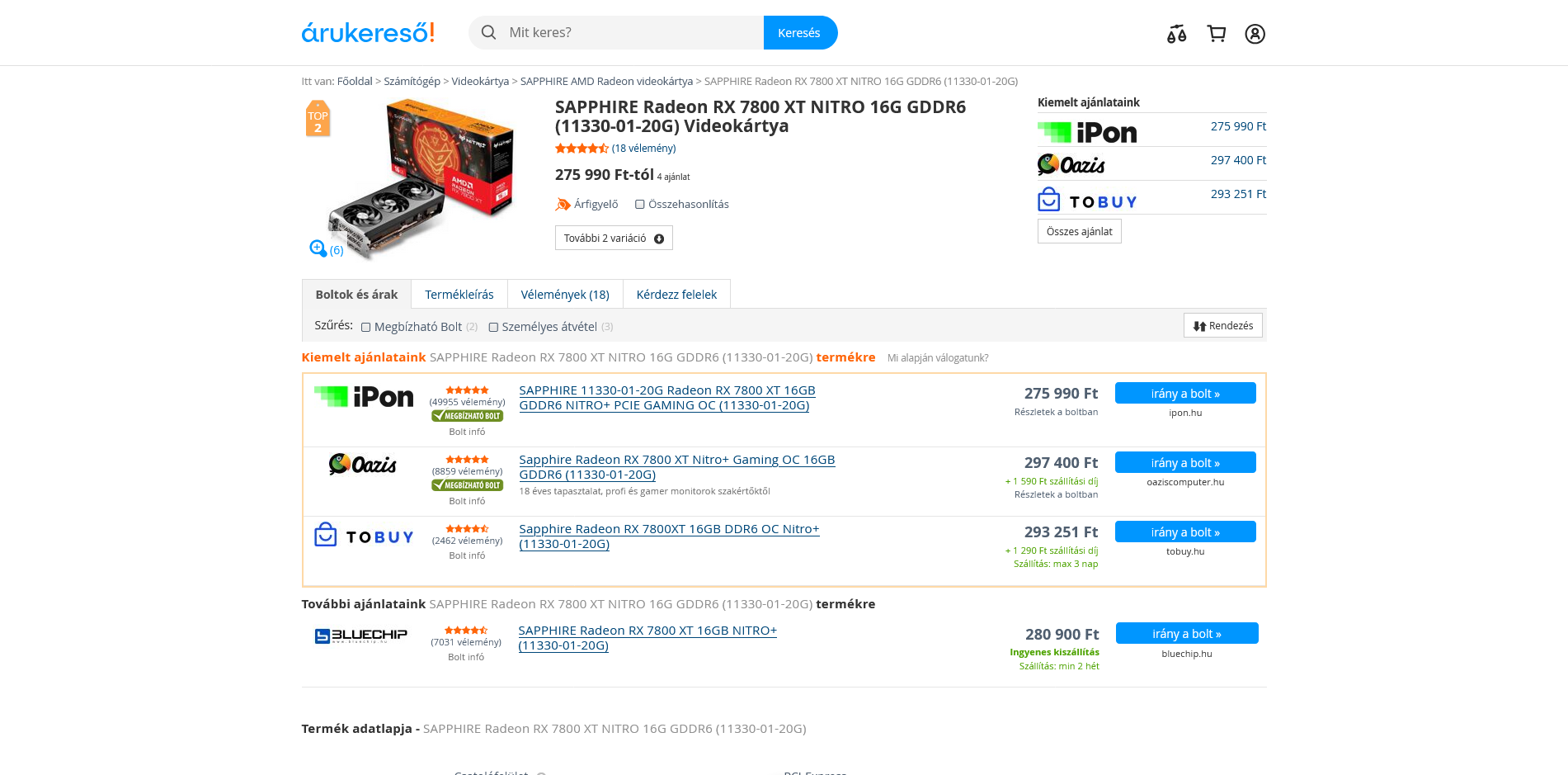Click the TOP 2 badge on product

pyautogui.click(x=318, y=119)
